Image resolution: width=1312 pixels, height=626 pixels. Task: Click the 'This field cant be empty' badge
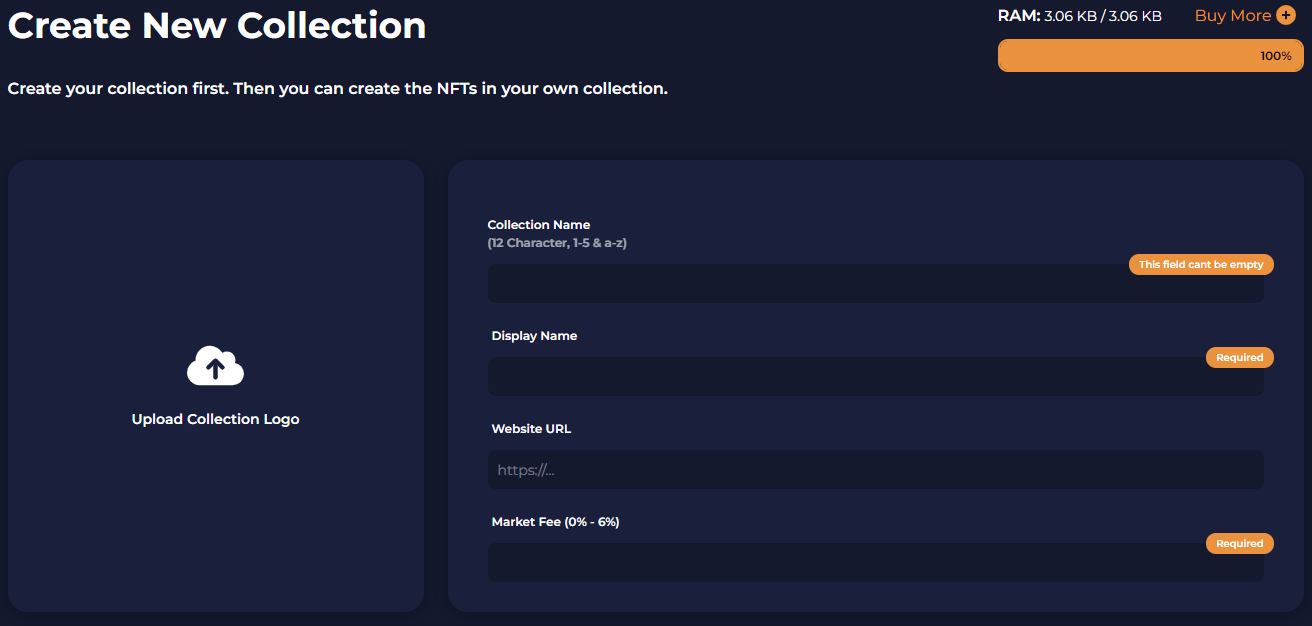[1201, 265]
